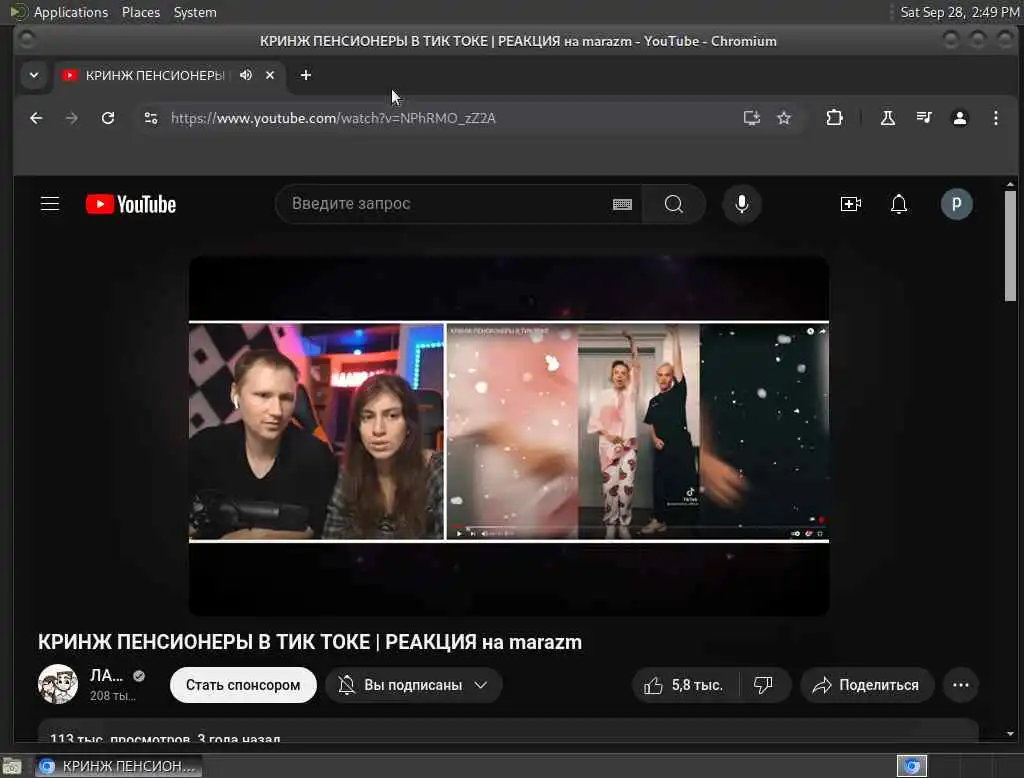Open the Places menu
The height and width of the screenshot is (778, 1024).
pyautogui.click(x=141, y=12)
